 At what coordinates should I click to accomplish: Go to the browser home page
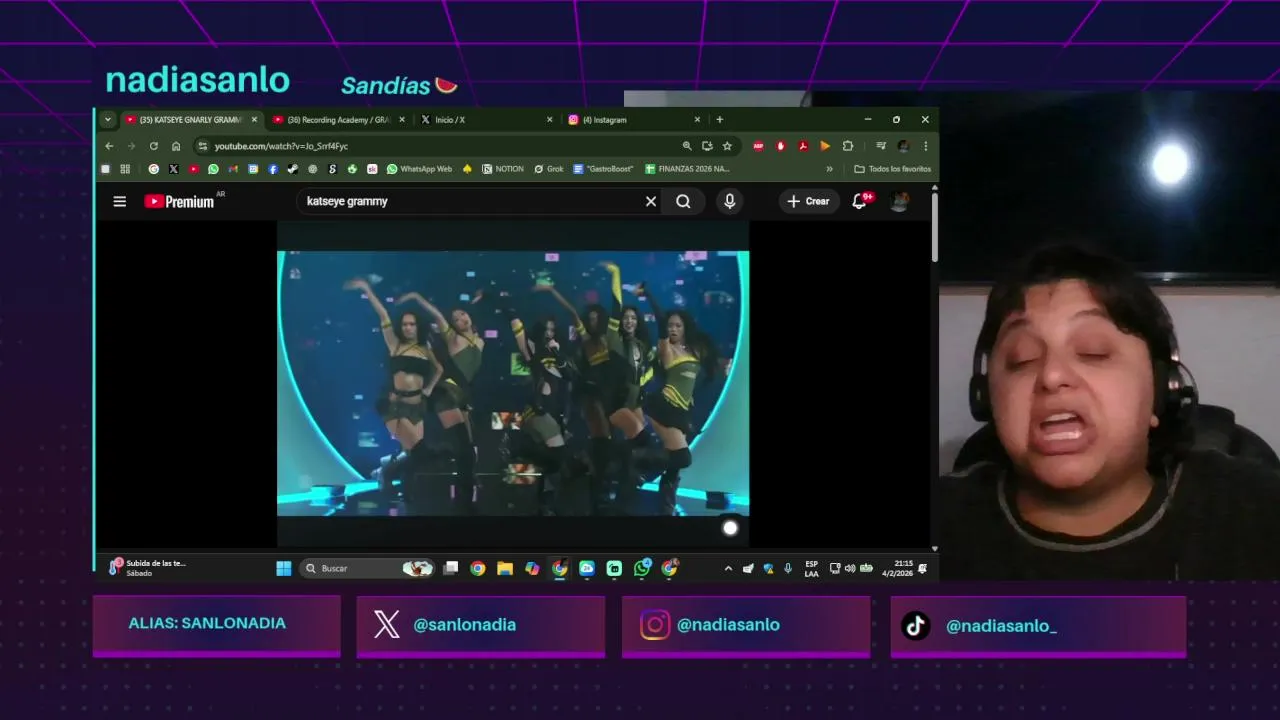click(176, 146)
